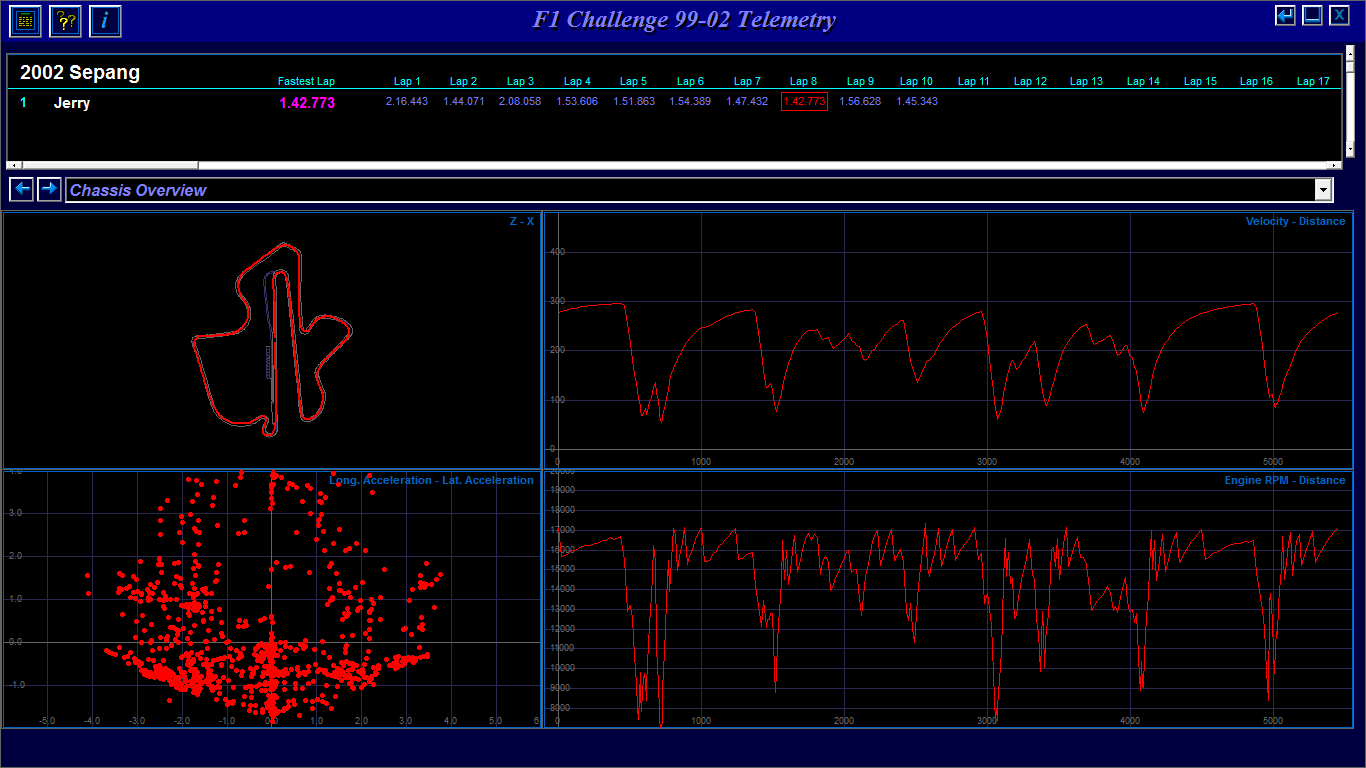Click the return arrow icon at top right
Viewport: 1366px width, 768px height.
click(1285, 15)
